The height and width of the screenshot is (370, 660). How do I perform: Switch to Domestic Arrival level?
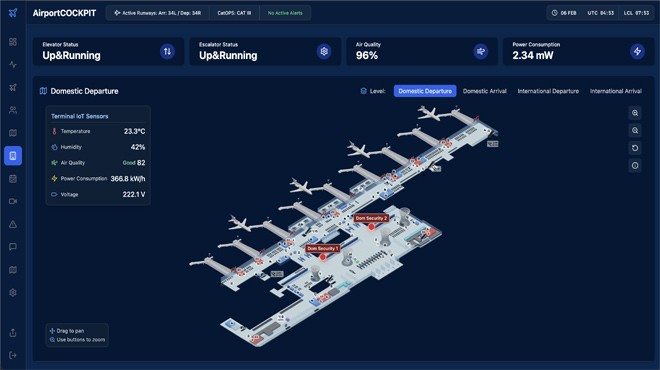(484, 91)
